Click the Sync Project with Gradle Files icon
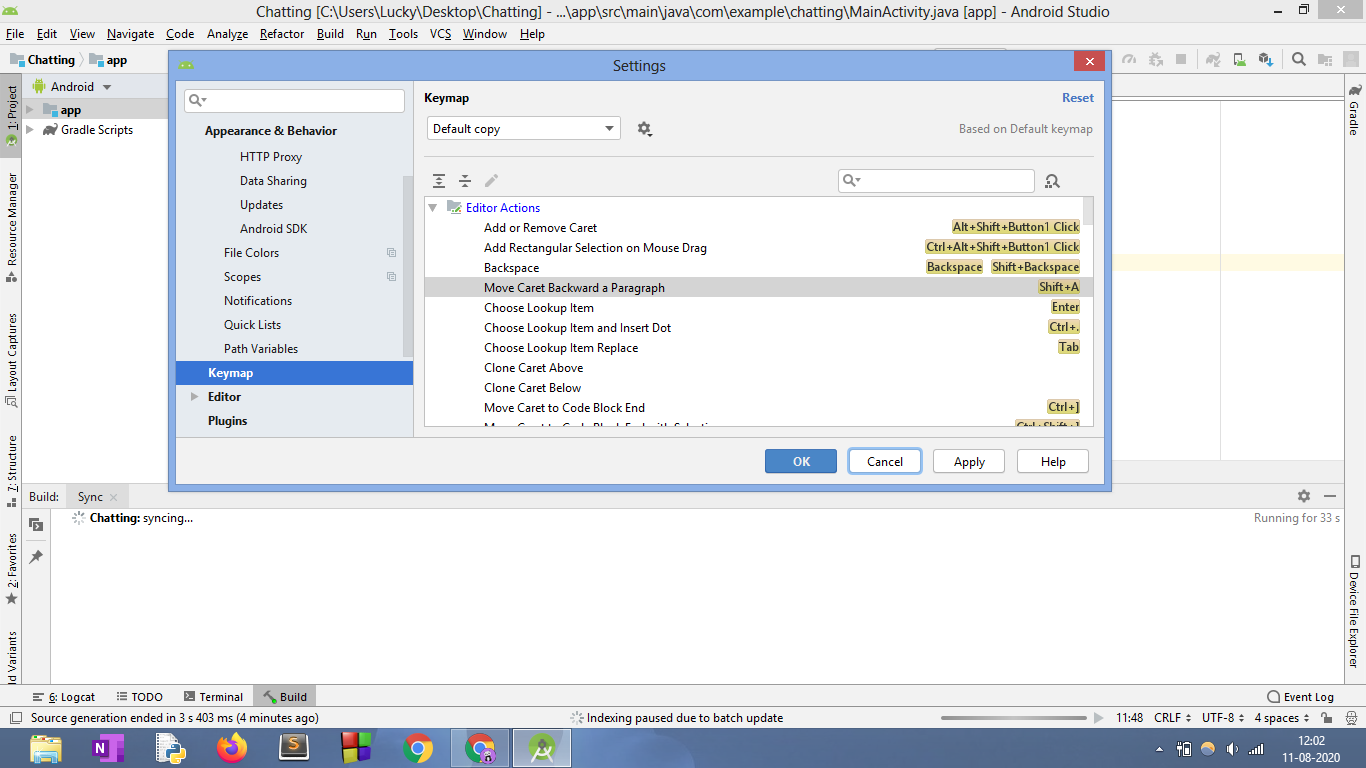This screenshot has height=768, width=1366. click(x=1213, y=60)
